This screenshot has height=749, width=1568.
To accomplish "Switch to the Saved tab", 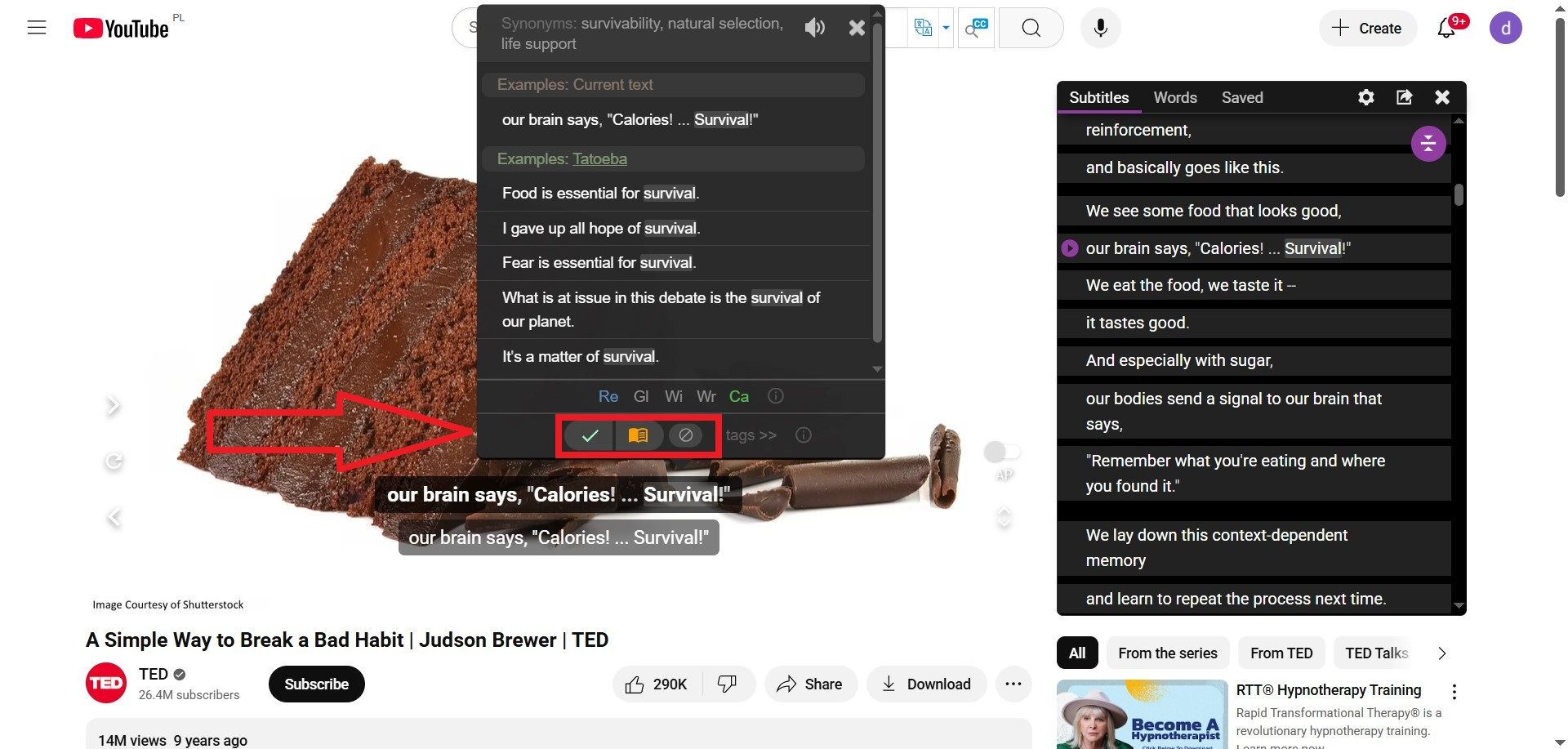I will point(1241,97).
